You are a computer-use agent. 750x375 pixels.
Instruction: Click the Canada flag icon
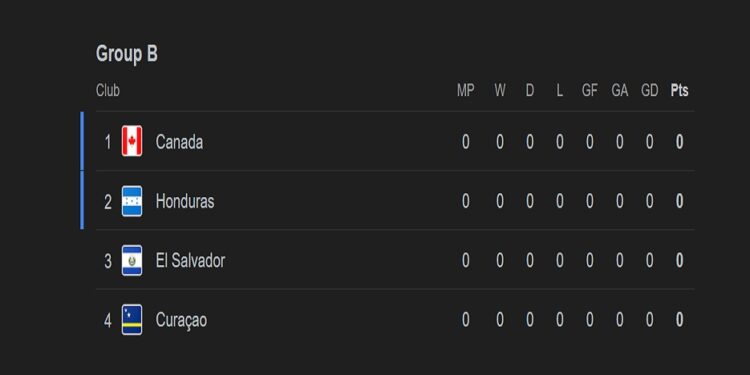132,141
